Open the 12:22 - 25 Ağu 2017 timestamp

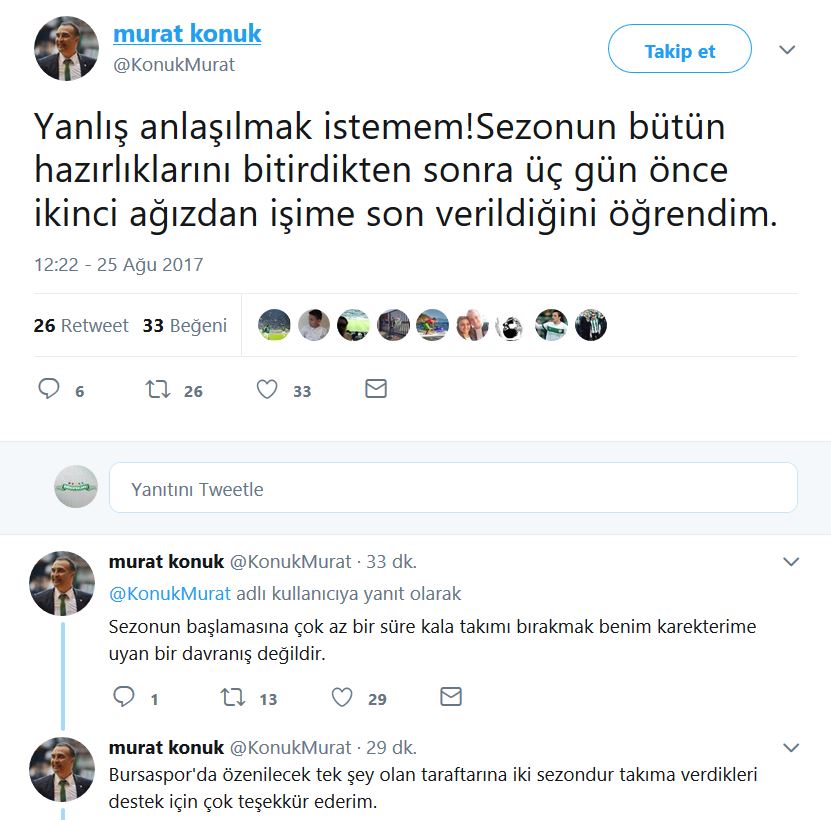pos(119,264)
